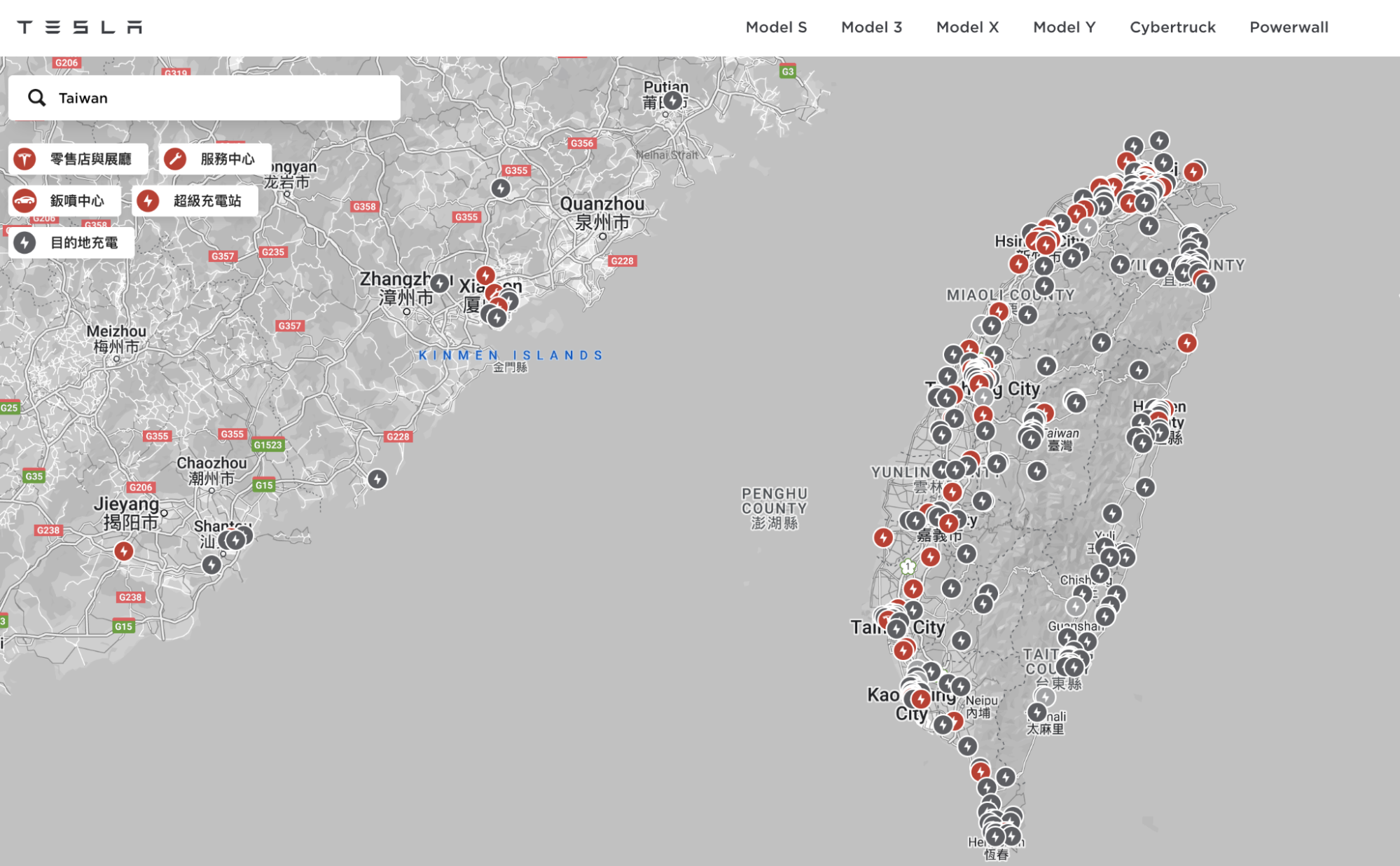Toggle the 零售店與展廳 stores filter

click(78, 159)
